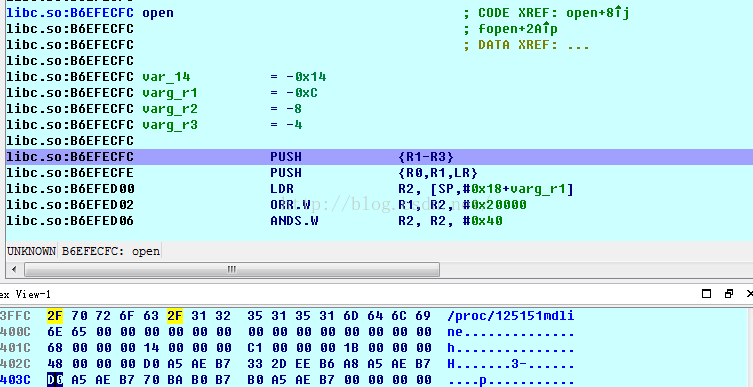
Task: Click hex row address 3FFC
Action: (x=15, y=316)
